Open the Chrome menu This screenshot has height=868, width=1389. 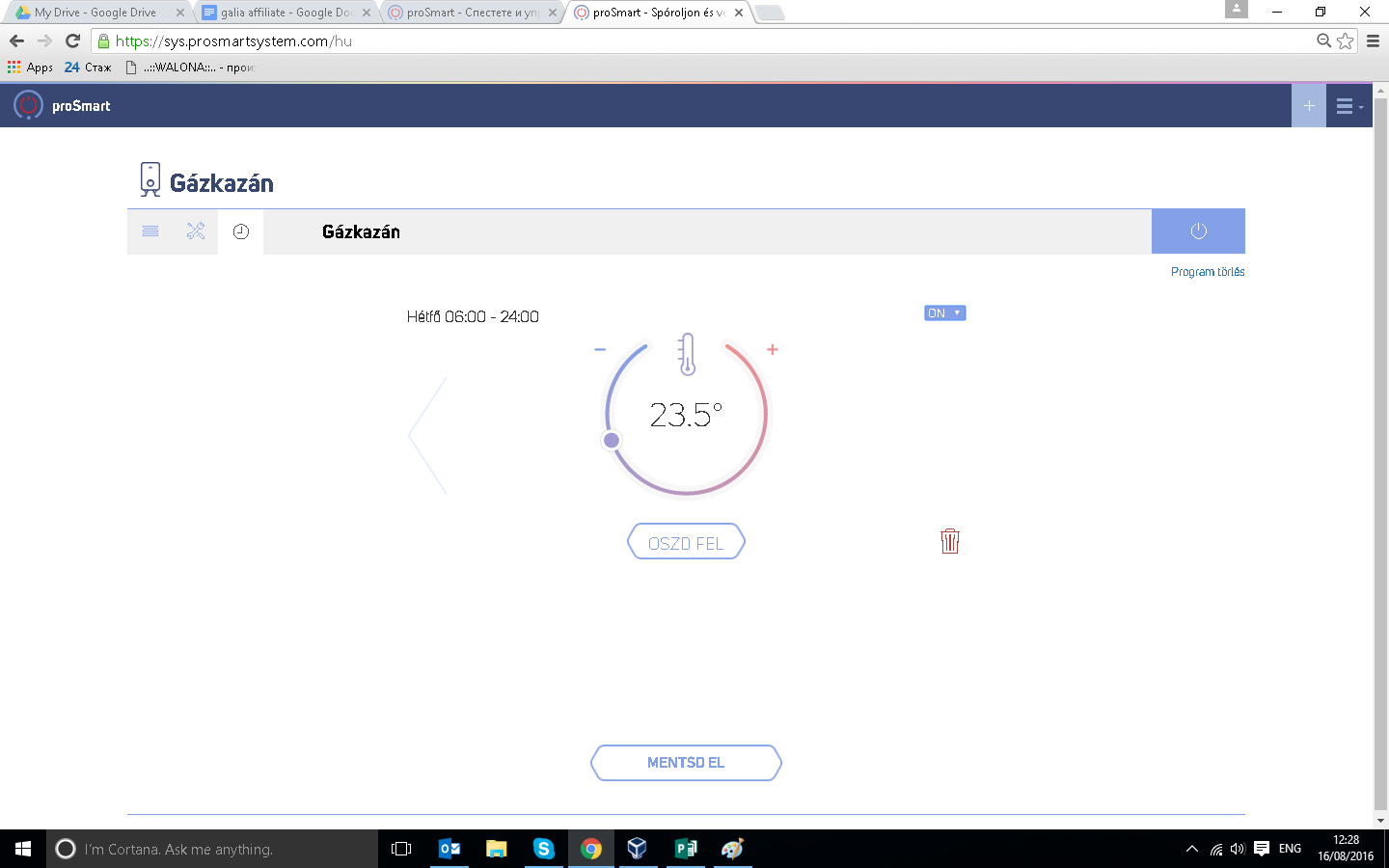pyautogui.click(x=1373, y=41)
